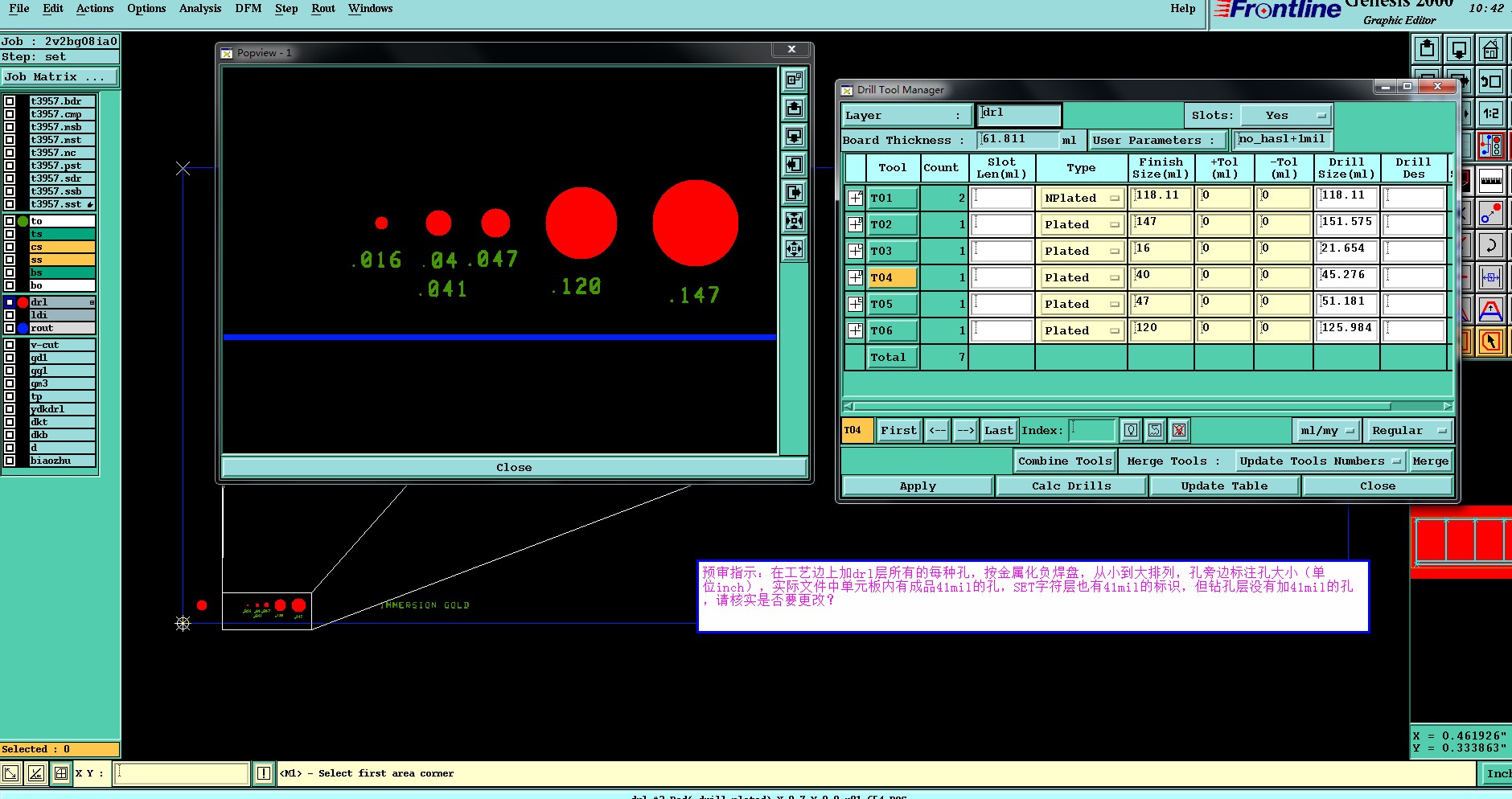The height and width of the screenshot is (799, 1512).
Task: Click the pan down icon in Popview
Action: click(794, 137)
